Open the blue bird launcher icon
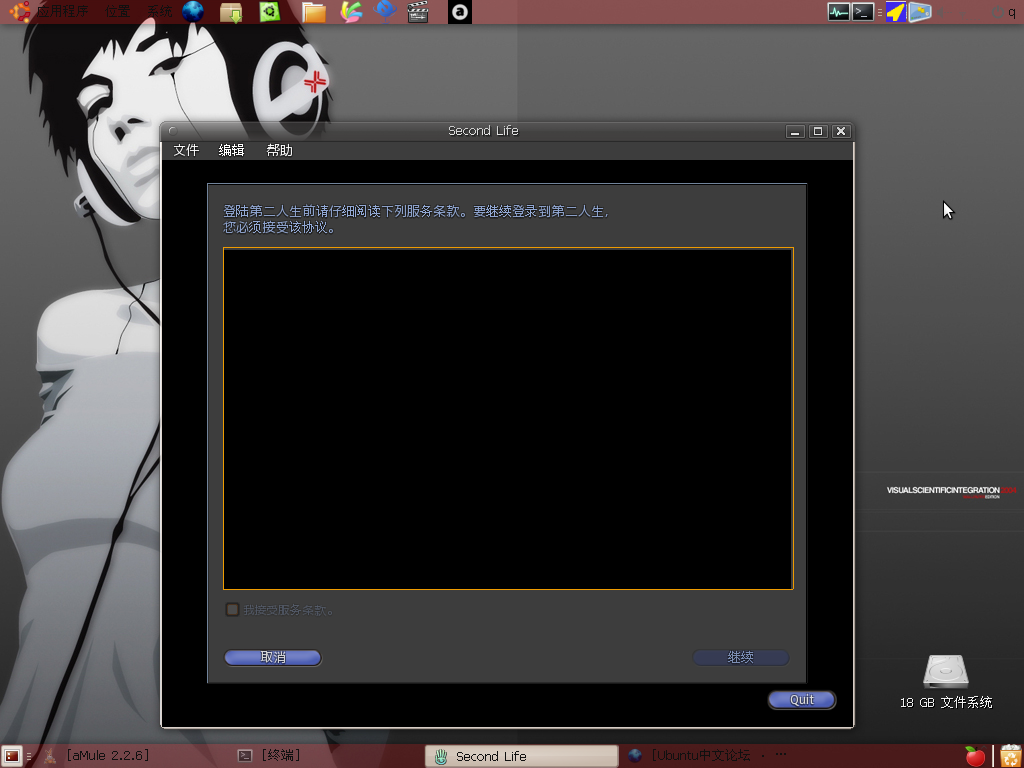 385,12
